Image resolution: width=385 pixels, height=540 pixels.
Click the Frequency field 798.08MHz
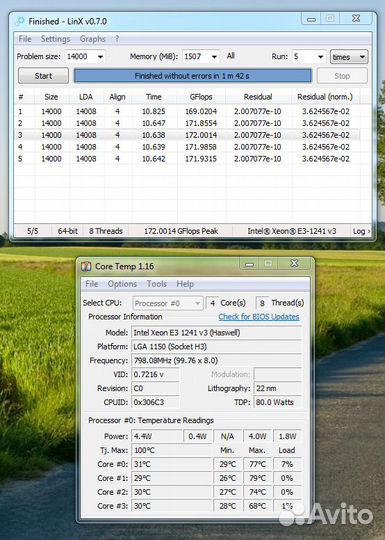217,361
